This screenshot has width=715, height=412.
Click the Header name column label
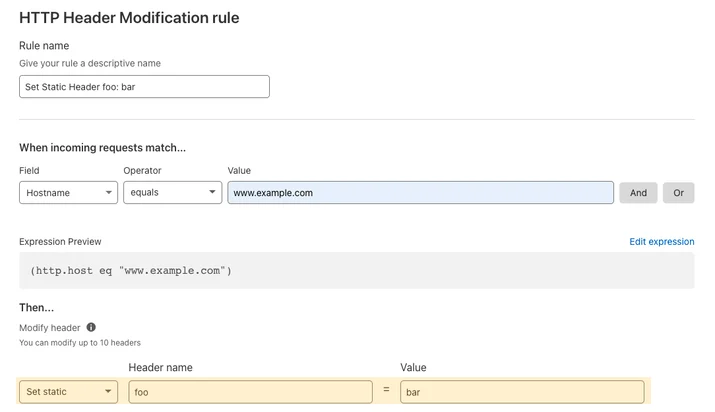click(161, 367)
